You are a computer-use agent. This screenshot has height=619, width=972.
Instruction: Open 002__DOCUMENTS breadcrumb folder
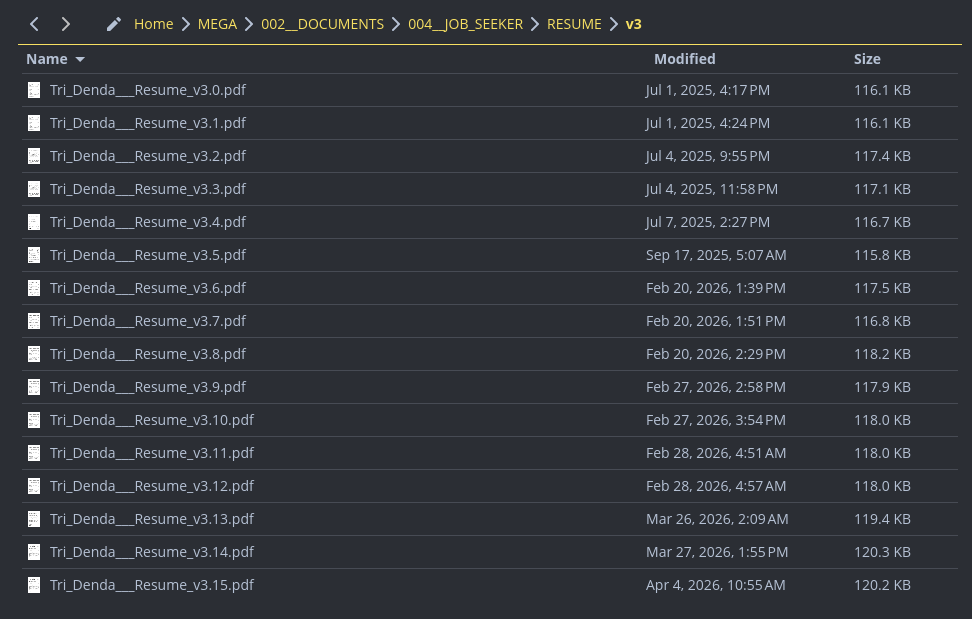click(323, 24)
